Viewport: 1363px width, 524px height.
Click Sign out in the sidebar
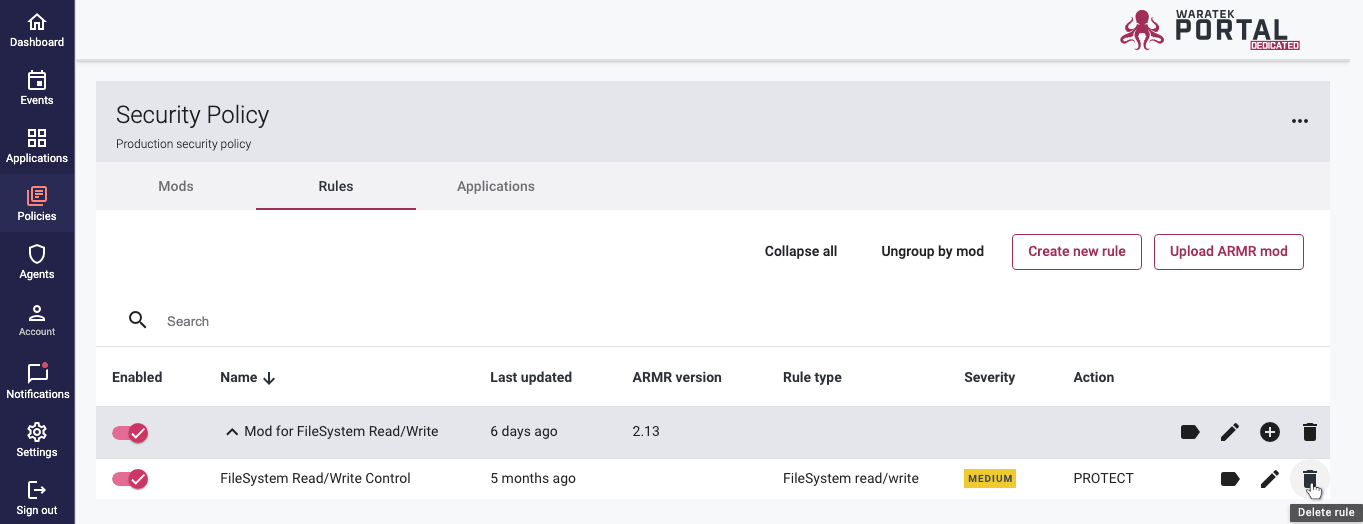point(37,498)
